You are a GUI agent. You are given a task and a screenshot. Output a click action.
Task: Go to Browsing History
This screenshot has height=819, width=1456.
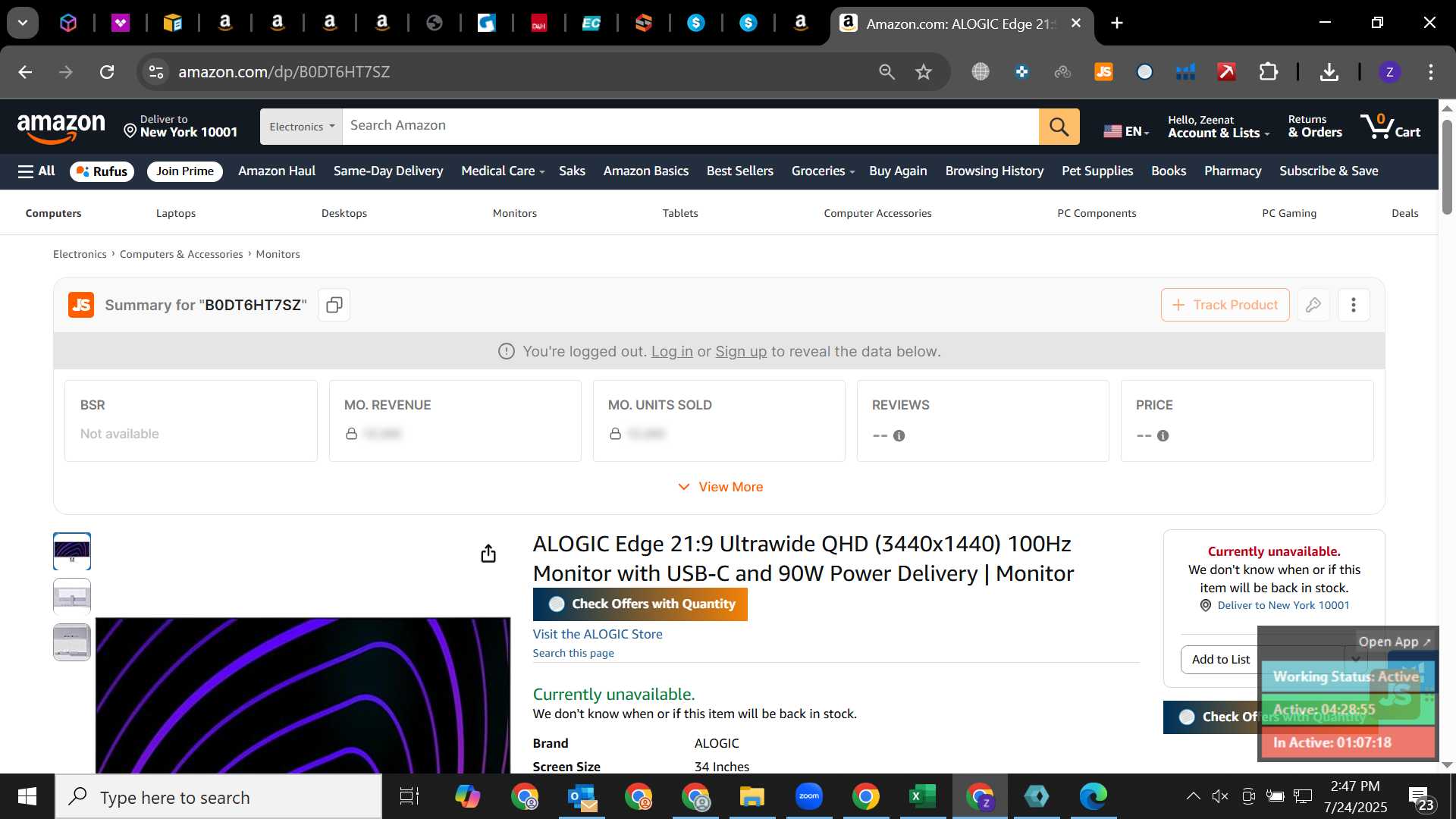pos(994,171)
